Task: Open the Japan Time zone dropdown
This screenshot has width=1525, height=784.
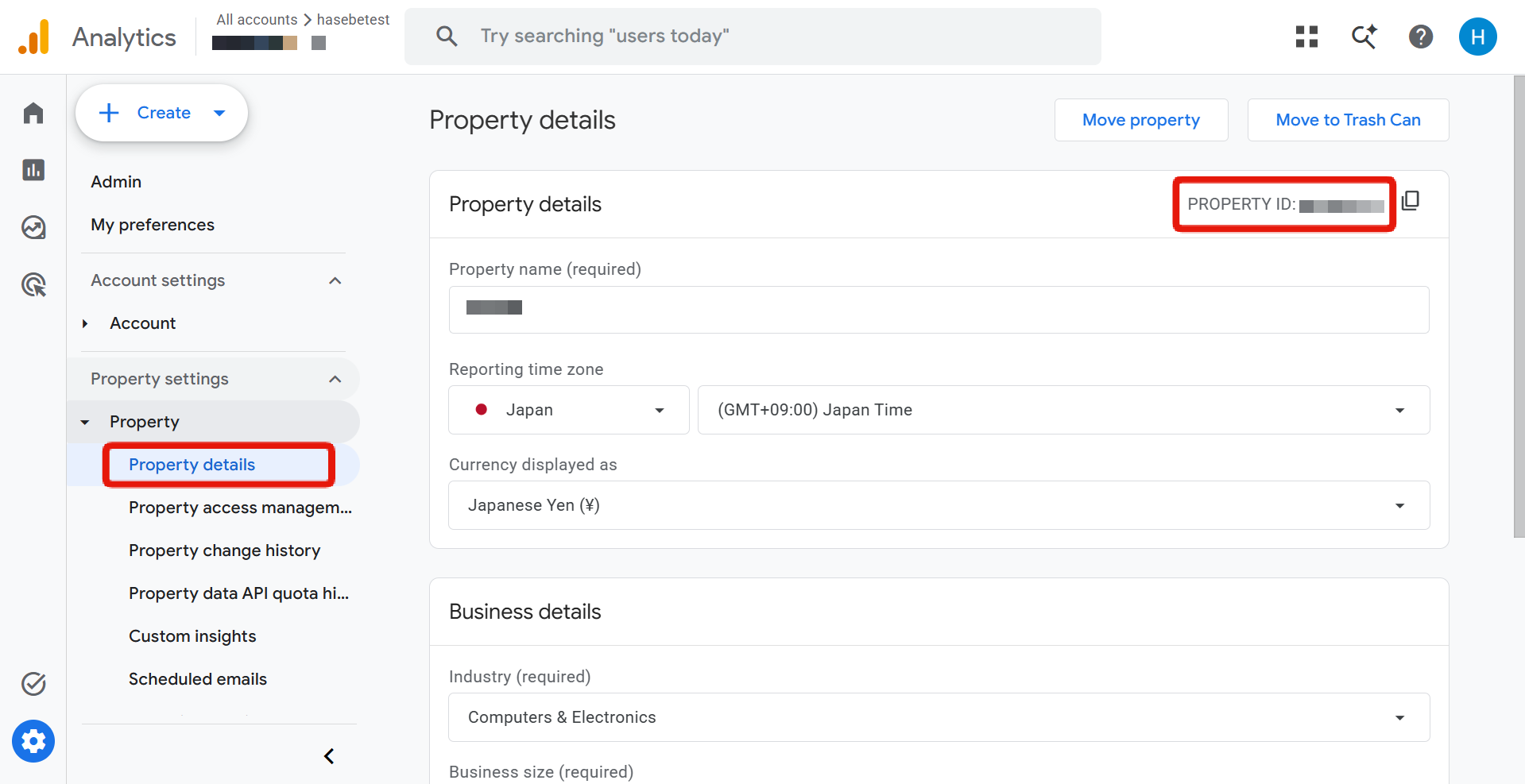Action: (x=1063, y=410)
